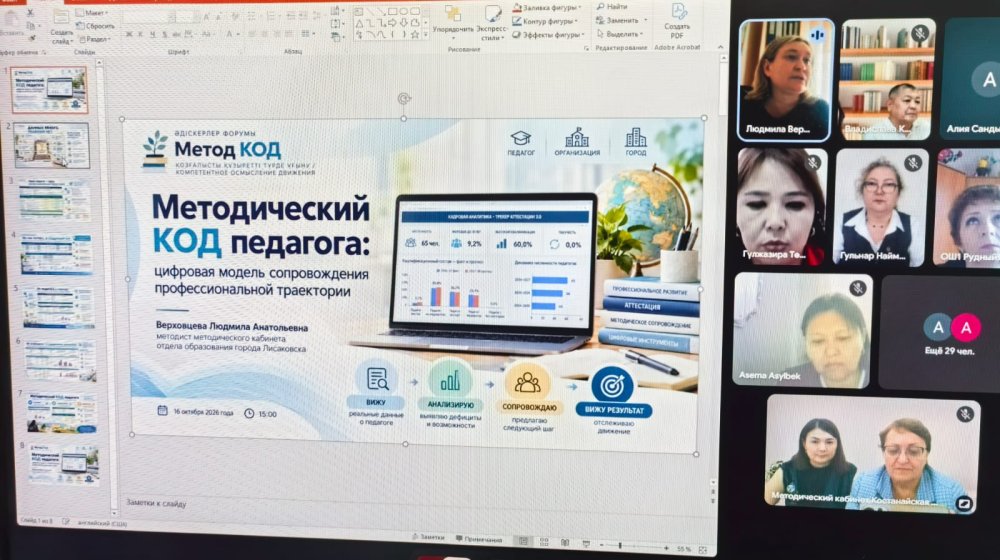This screenshot has height=560, width=1000.
Task: Select the rectangle shape in shapes gallery
Action: pos(393,11)
